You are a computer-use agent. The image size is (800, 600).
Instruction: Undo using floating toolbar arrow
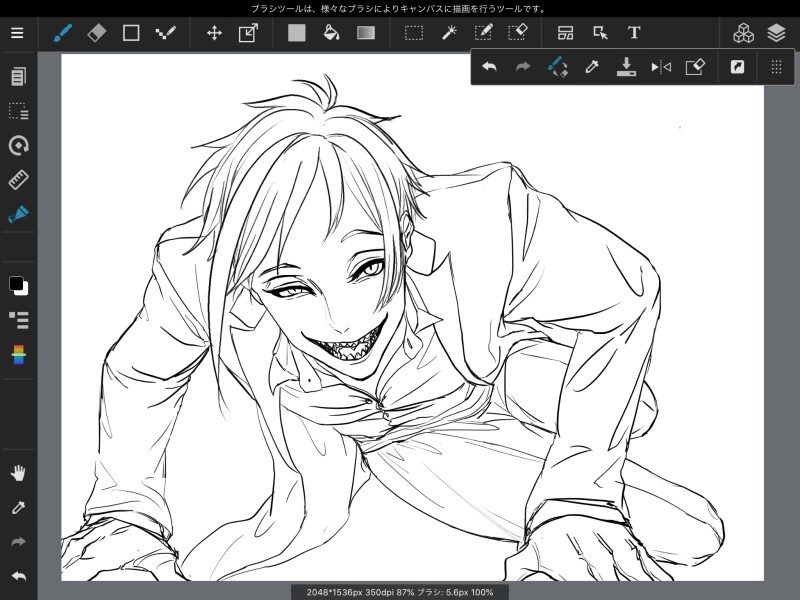click(x=489, y=67)
